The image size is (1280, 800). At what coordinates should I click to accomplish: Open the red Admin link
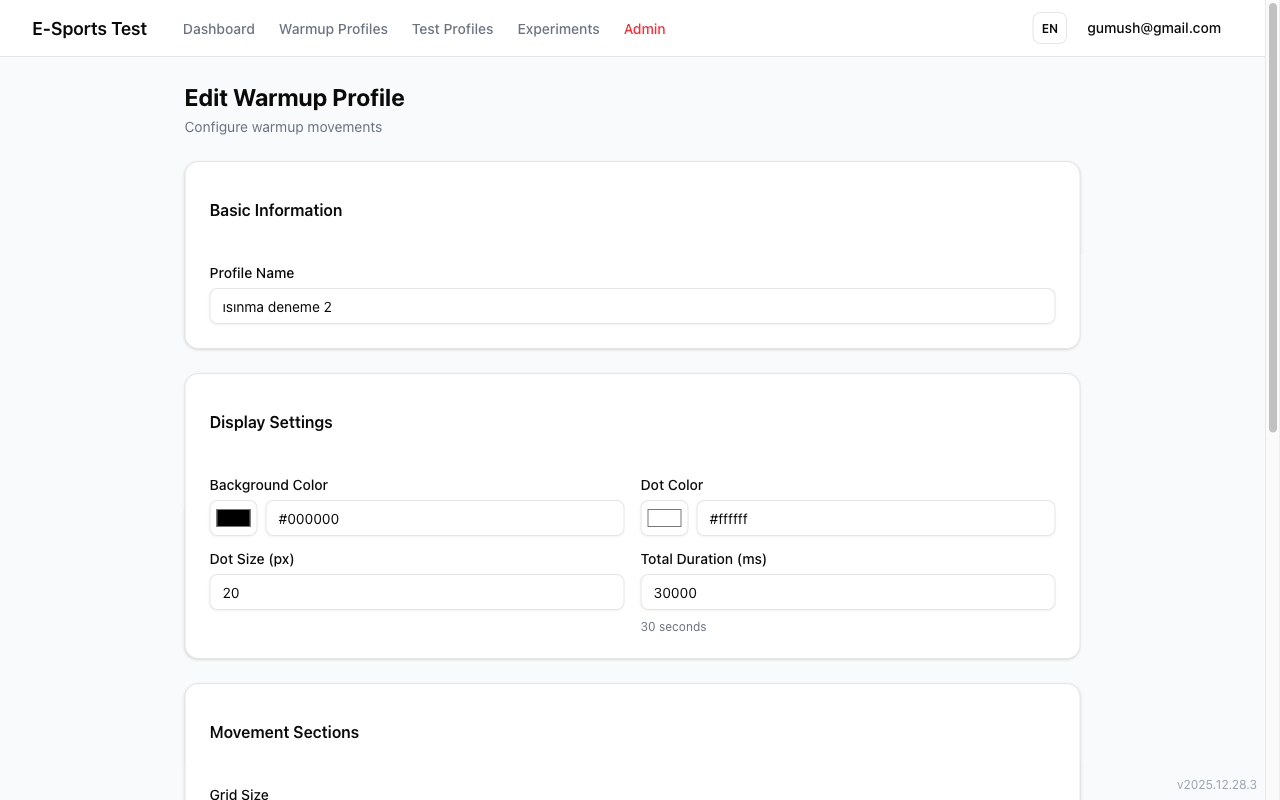point(644,29)
